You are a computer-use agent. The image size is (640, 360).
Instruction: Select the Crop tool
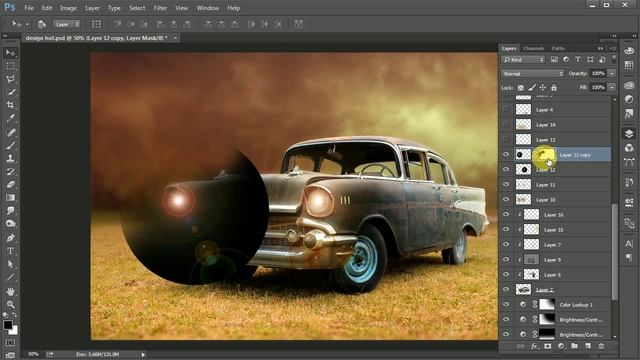click(x=10, y=105)
